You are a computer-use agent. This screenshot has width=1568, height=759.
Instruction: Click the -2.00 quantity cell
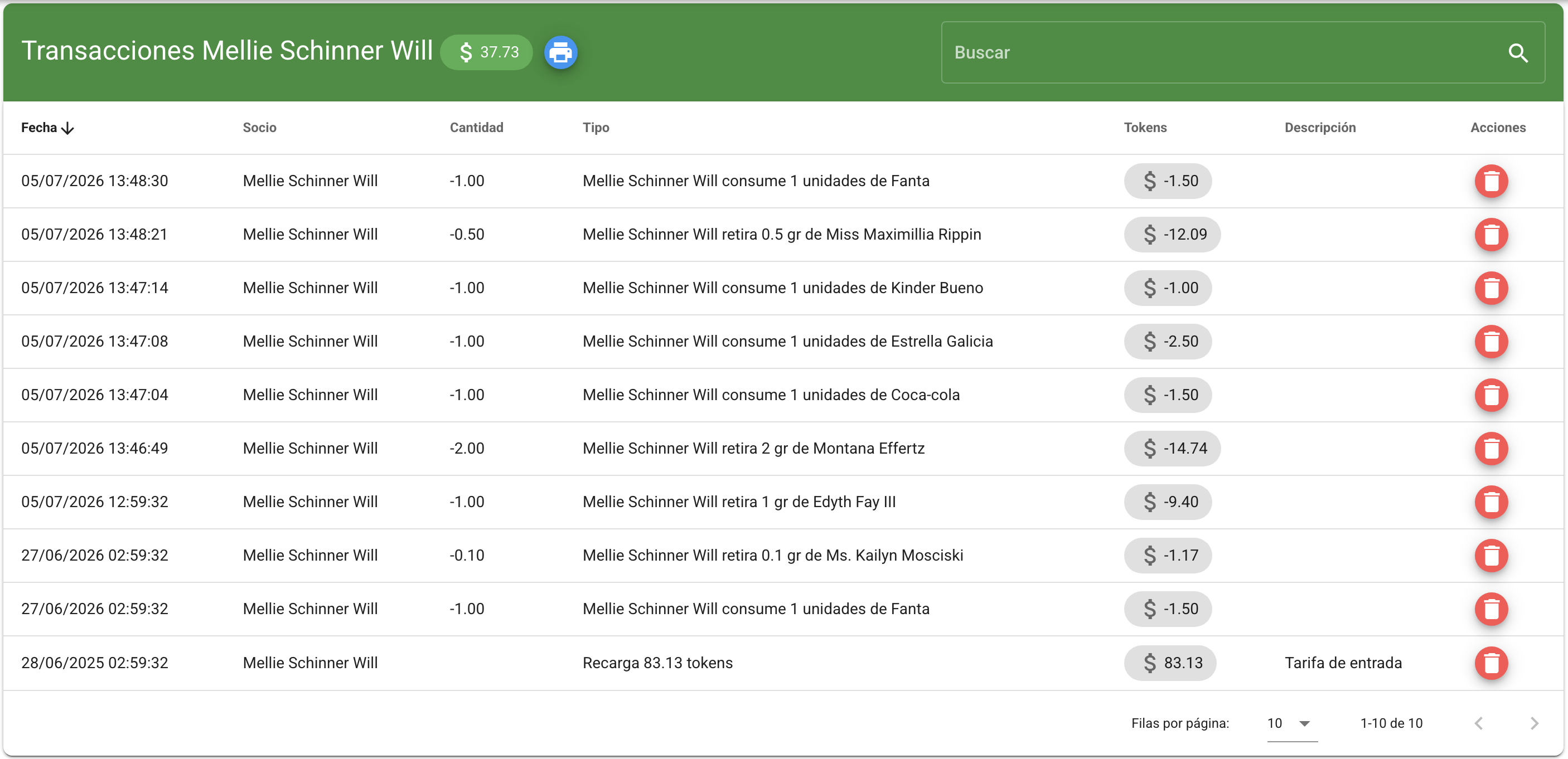click(x=467, y=449)
